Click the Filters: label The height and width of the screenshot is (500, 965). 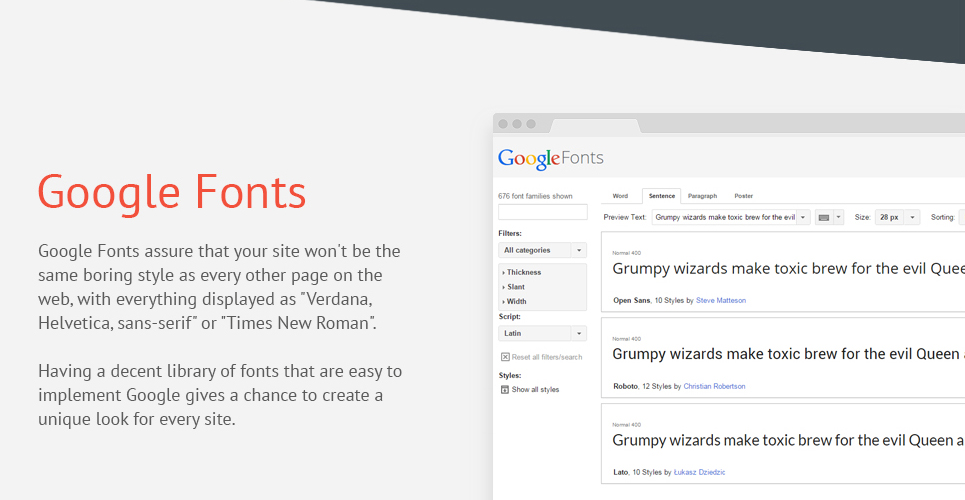click(510, 233)
